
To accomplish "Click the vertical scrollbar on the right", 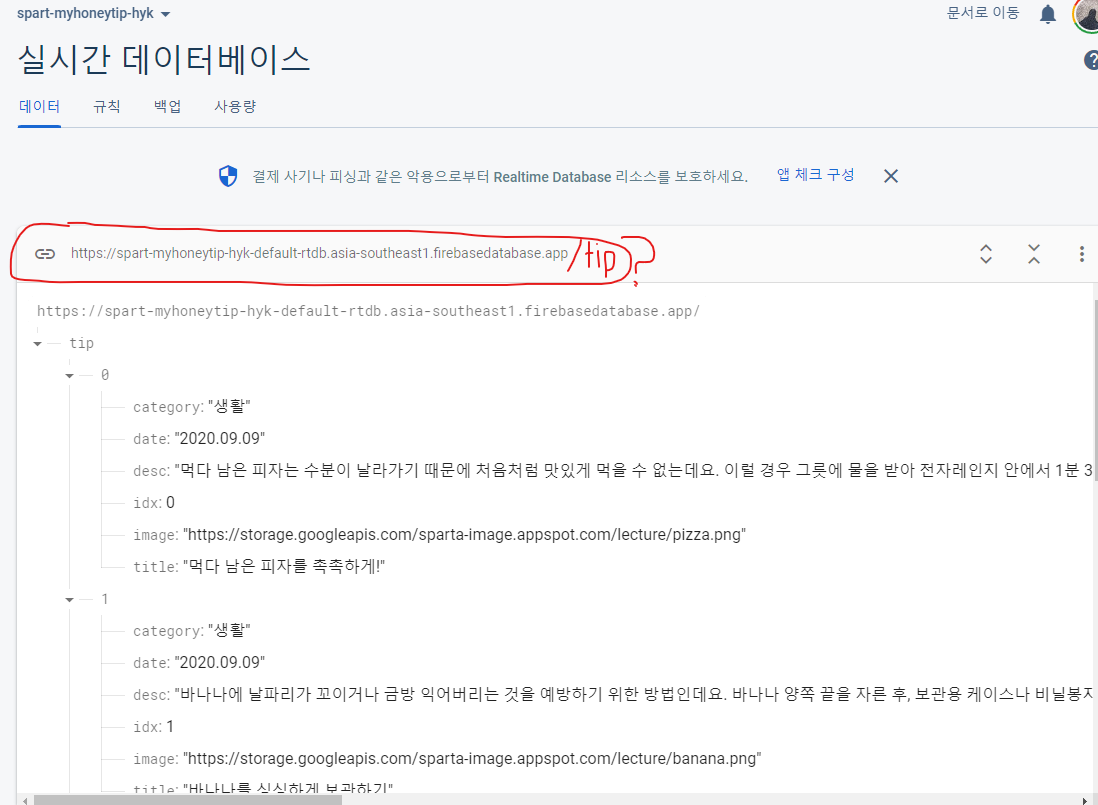I will pos(1095,392).
